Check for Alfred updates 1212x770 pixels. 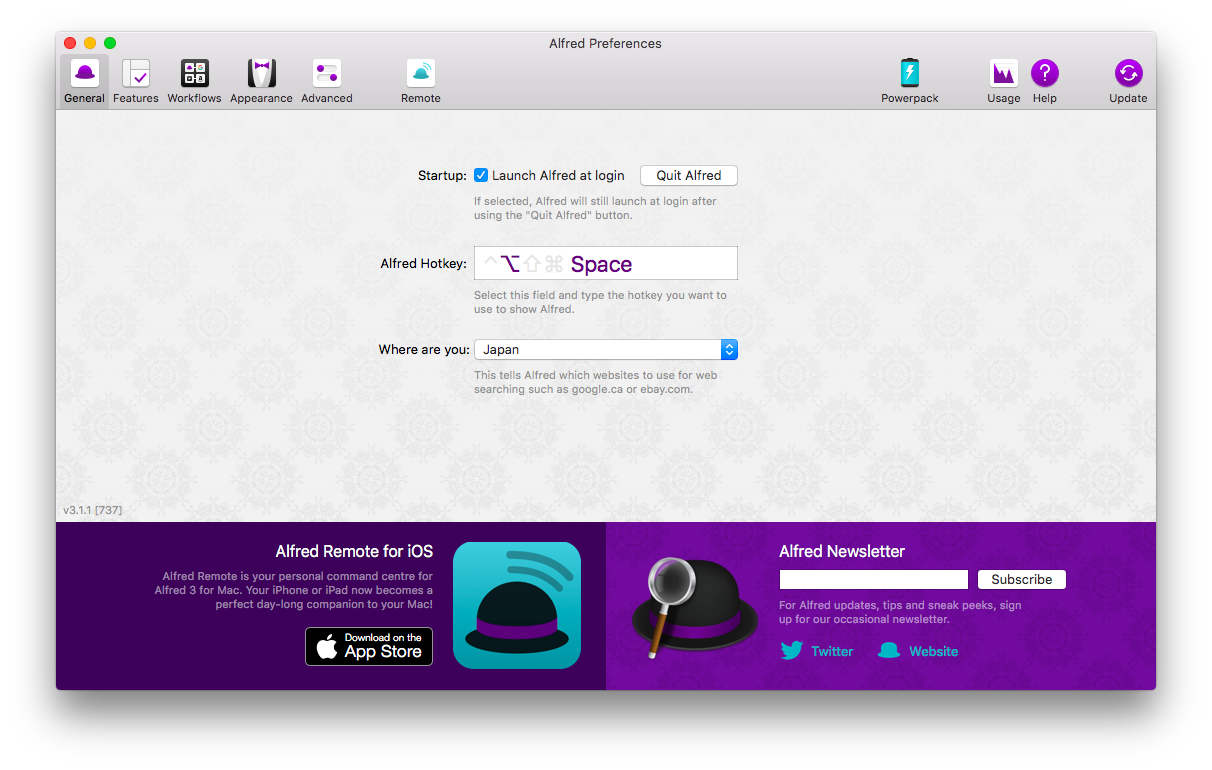[1128, 80]
